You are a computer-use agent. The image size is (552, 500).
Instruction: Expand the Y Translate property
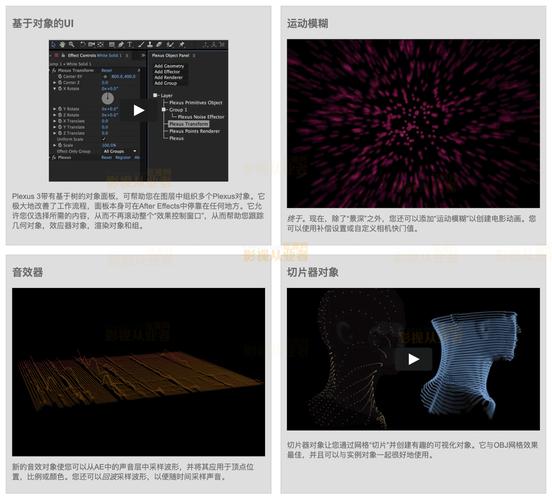pos(55,127)
